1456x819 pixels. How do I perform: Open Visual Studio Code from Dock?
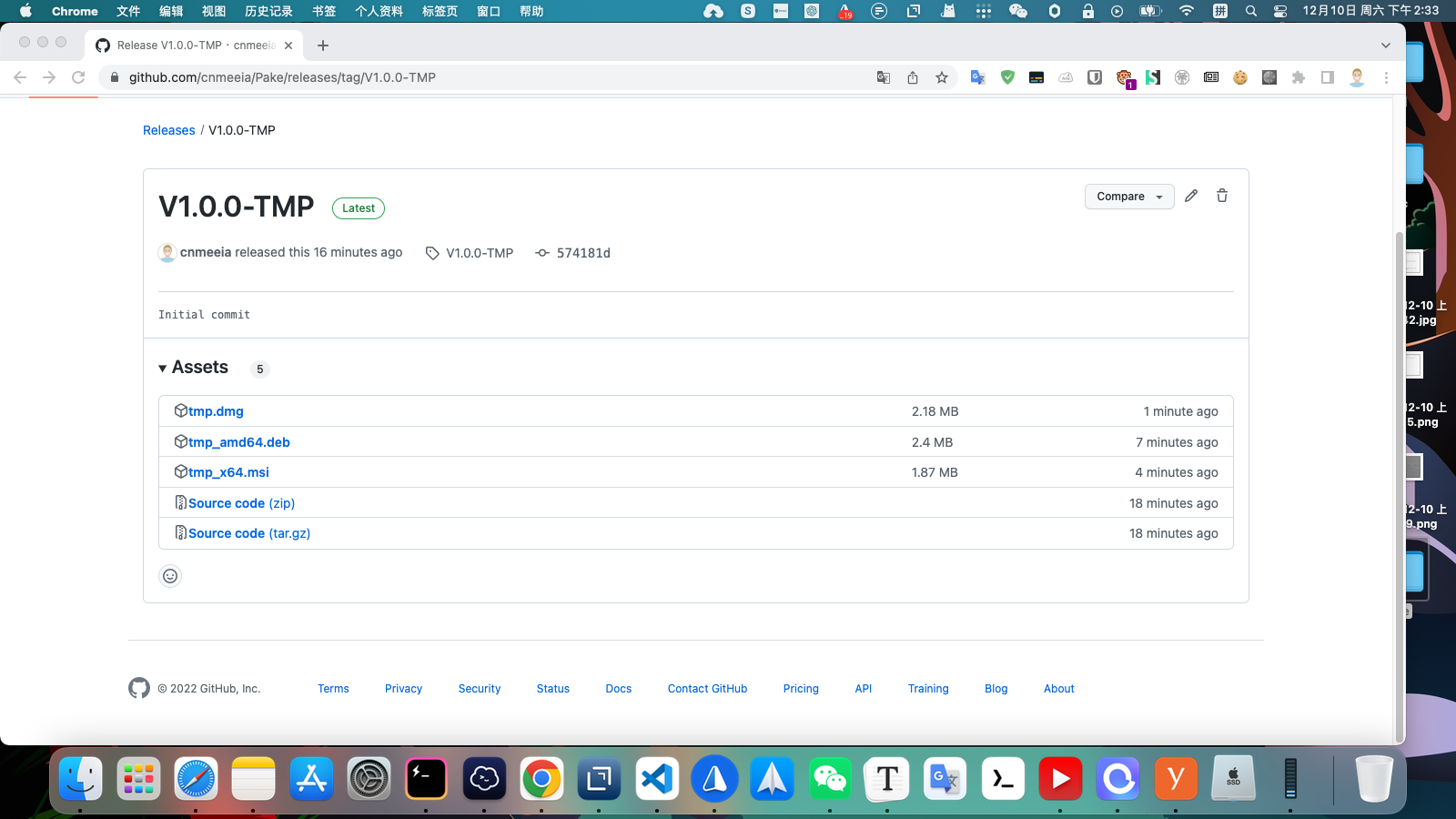click(x=657, y=779)
